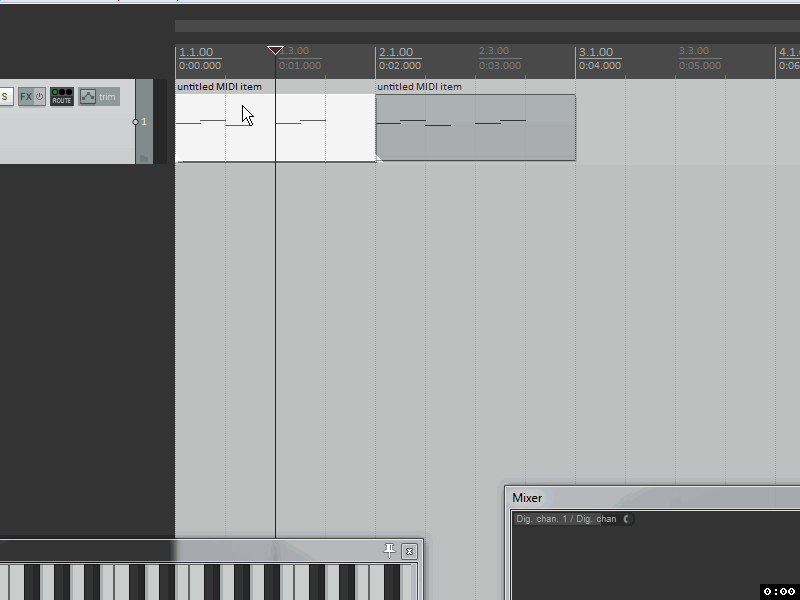The height and width of the screenshot is (600, 800).
Task: Select the first untitled MIDI item
Action: [x=276, y=128]
